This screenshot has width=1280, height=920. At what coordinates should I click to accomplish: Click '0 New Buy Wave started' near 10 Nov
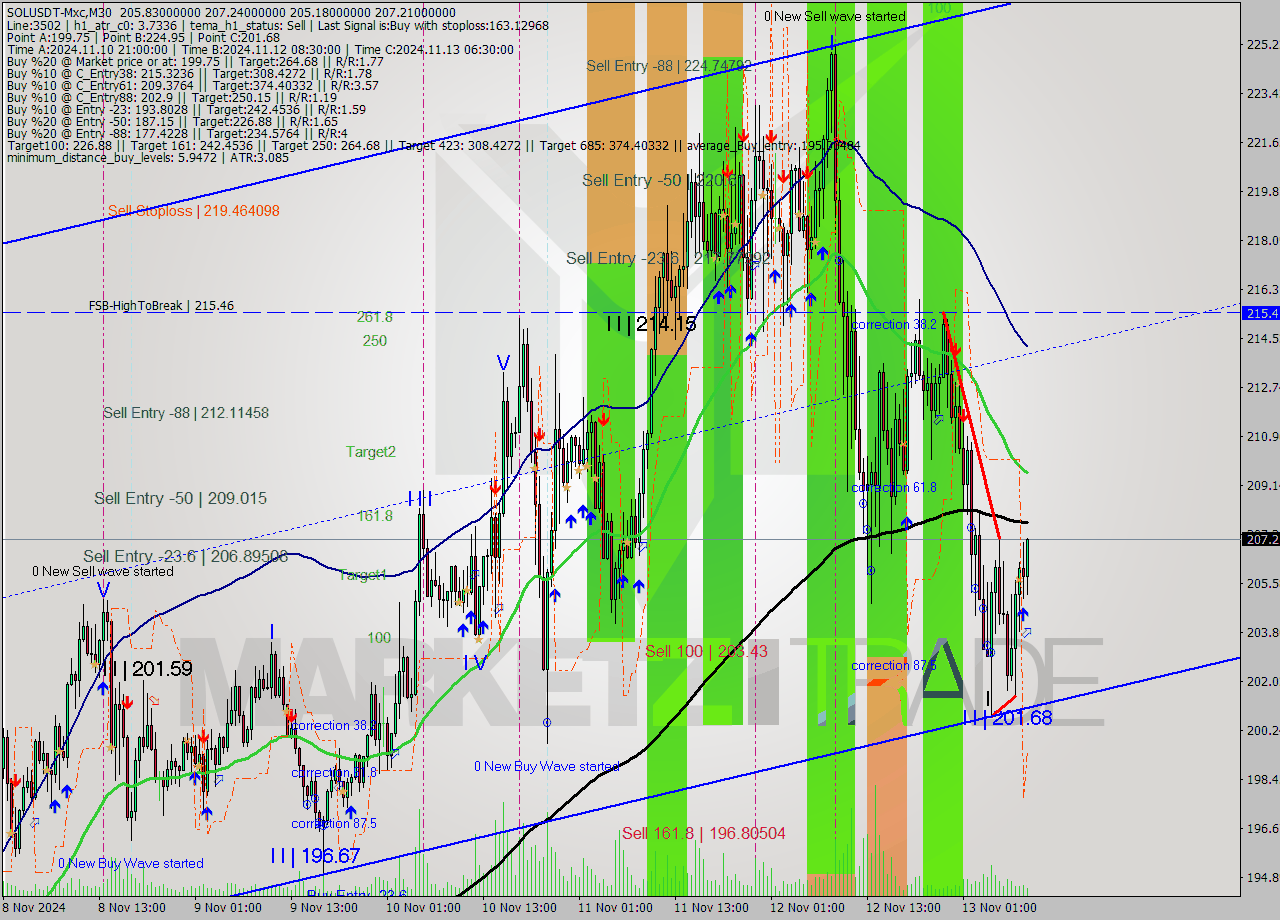(547, 767)
